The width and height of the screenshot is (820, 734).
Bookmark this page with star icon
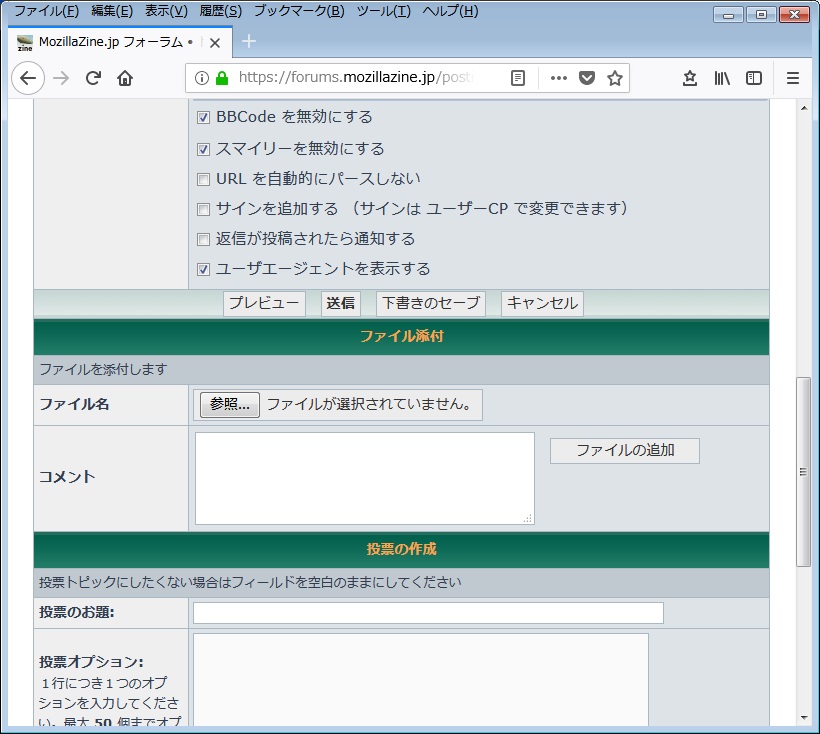pyautogui.click(x=615, y=78)
